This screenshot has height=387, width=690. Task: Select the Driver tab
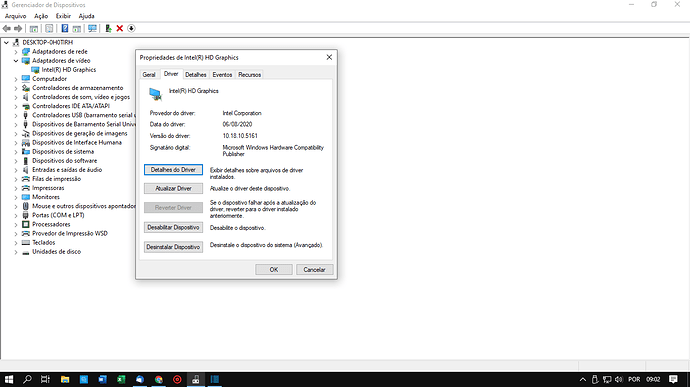171,74
